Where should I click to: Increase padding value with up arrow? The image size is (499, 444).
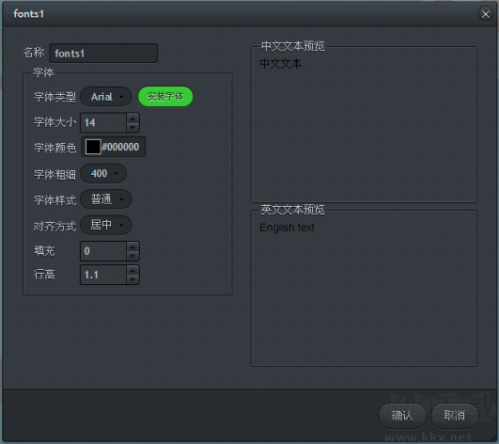point(133,247)
